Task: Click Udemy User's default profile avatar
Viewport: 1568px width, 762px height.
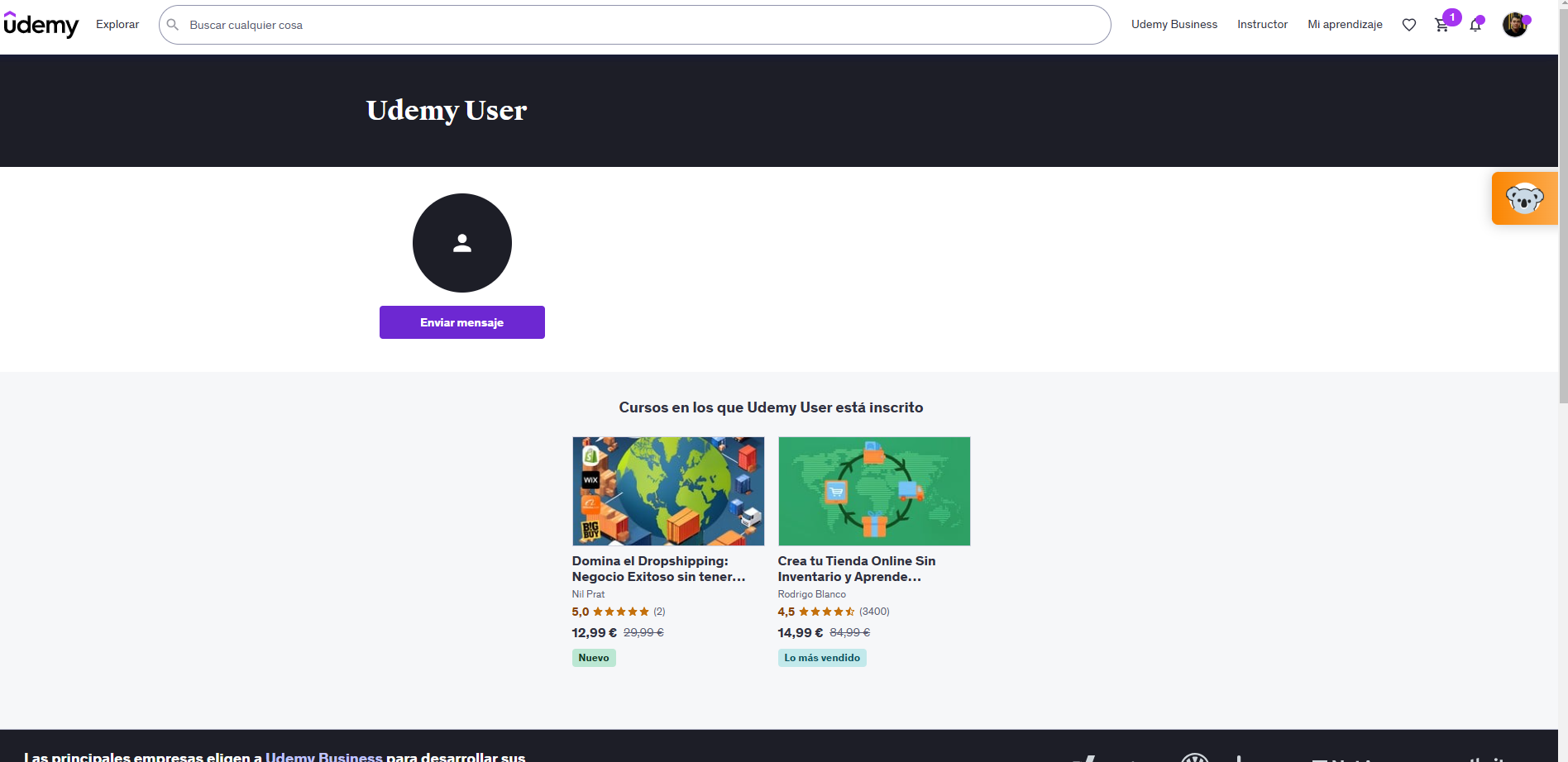Action: 462,243
